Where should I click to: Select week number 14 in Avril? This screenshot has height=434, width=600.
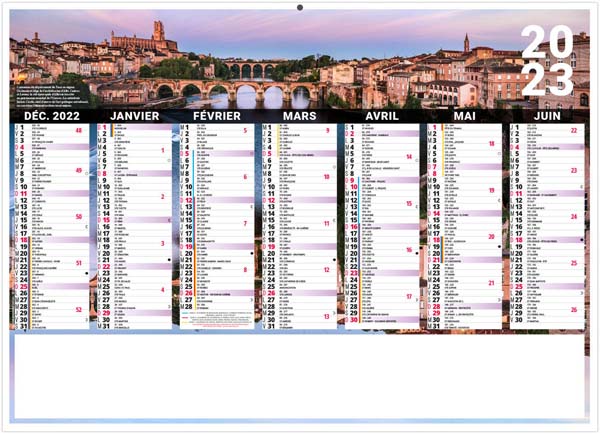[x=409, y=157]
